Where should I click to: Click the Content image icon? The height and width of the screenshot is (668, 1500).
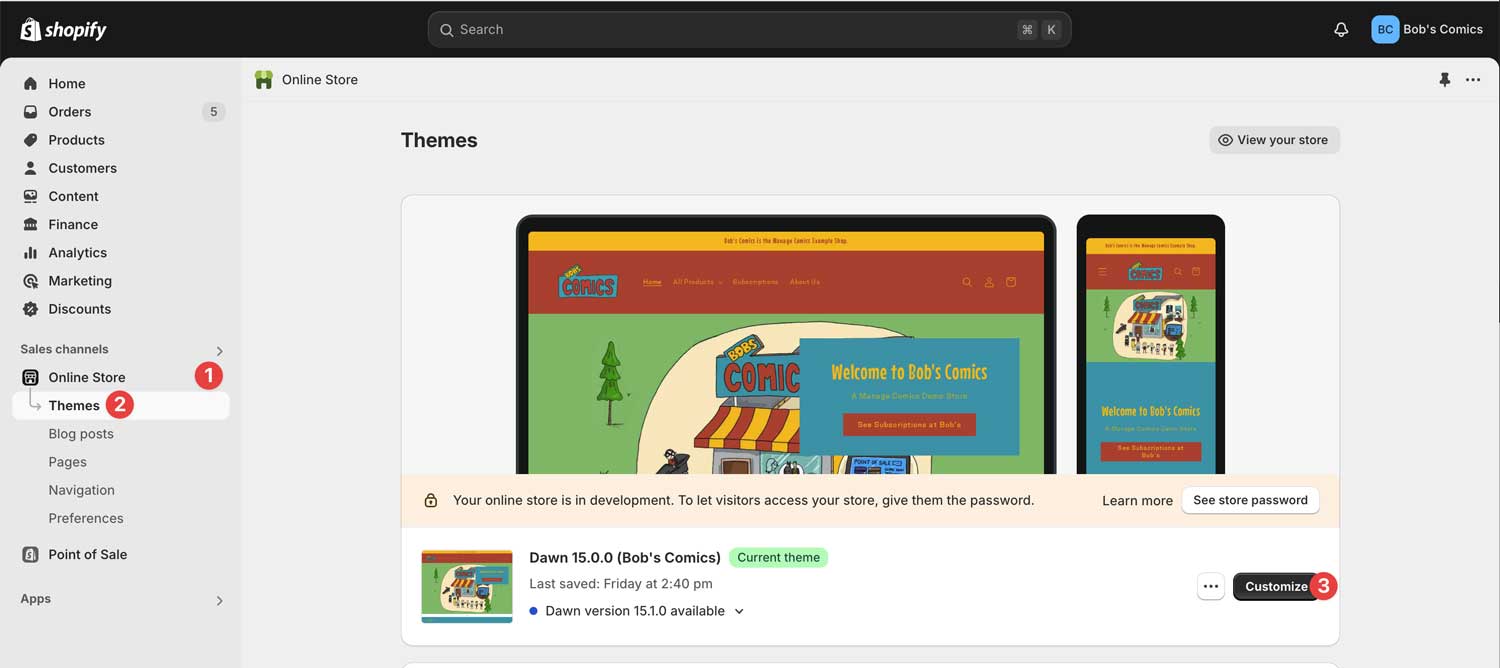tap(30, 196)
